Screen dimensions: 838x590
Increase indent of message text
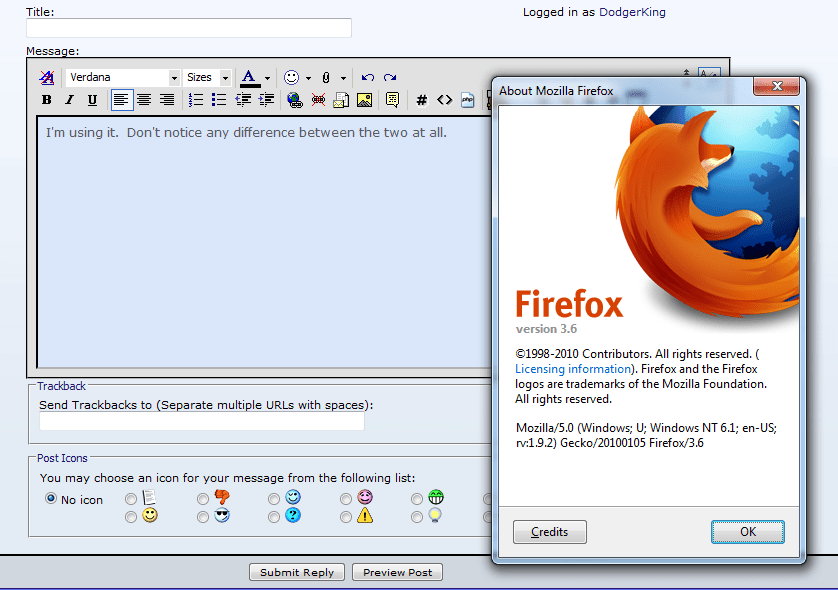click(x=266, y=100)
